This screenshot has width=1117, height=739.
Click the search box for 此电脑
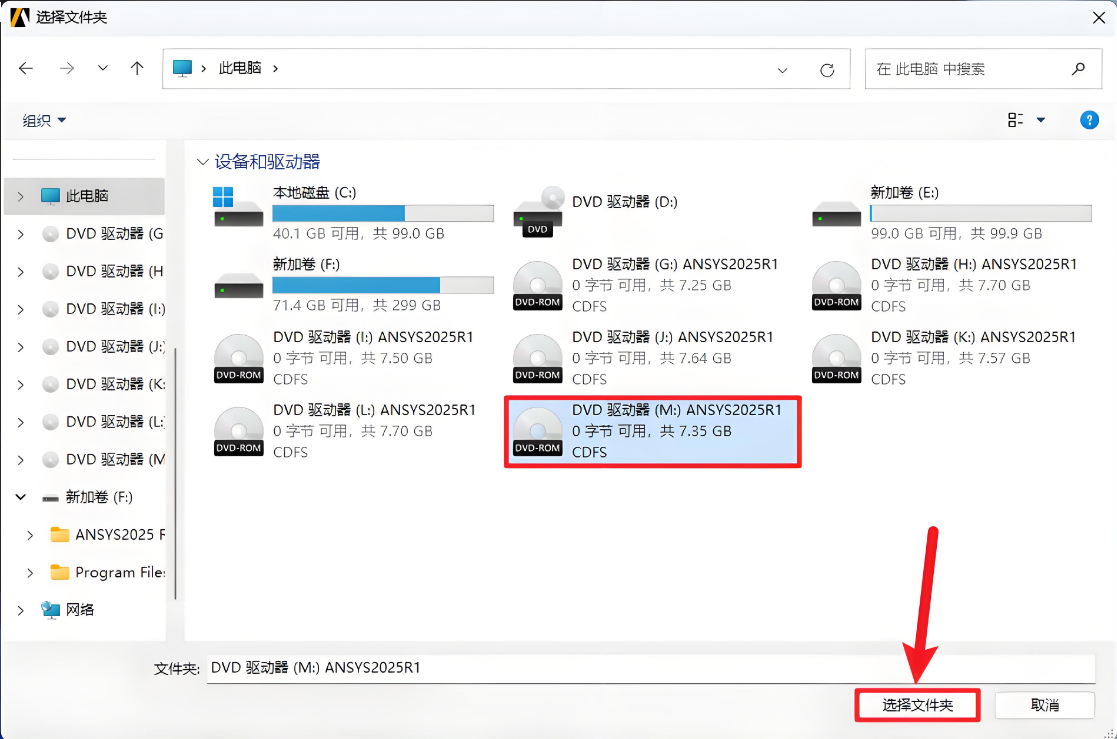[x=983, y=69]
